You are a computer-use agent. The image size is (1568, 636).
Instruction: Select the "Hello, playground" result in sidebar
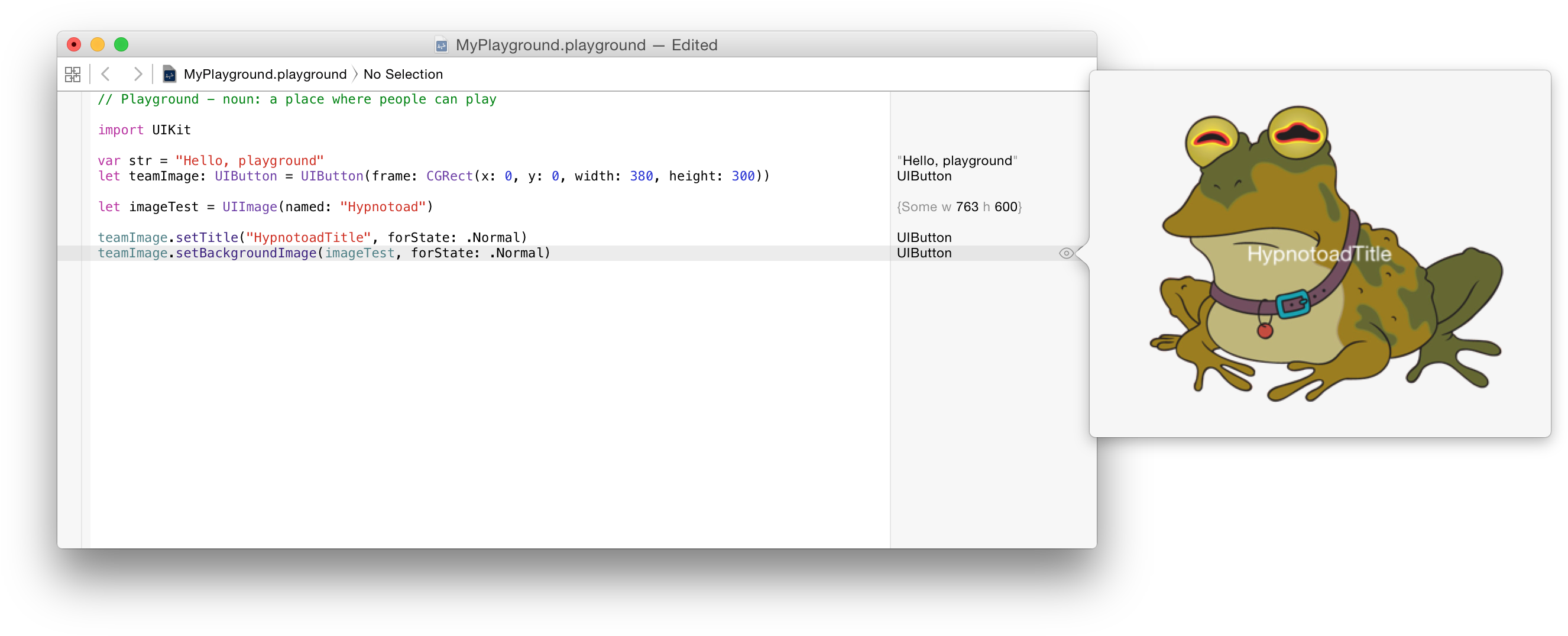957,161
